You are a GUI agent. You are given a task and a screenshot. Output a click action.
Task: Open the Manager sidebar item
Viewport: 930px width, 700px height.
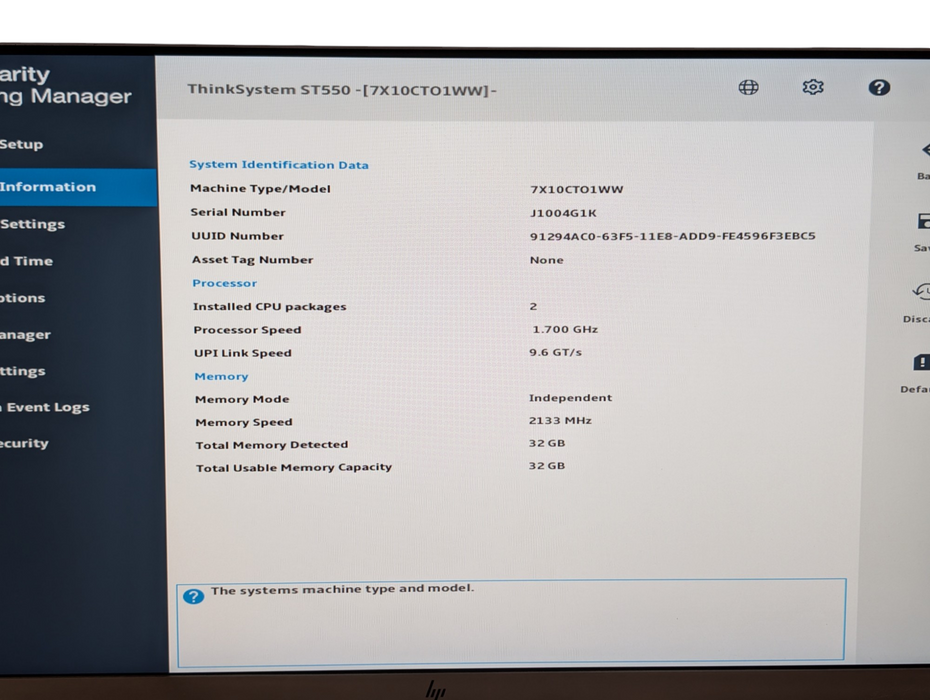[x=25, y=335]
